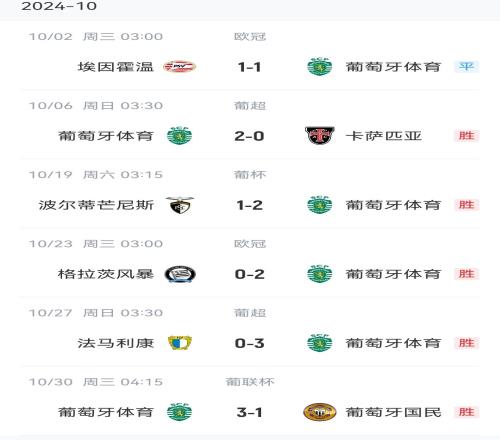500x440 pixels.
Task: Click Sporting logo beside the 1-1 score
Action: coord(320,67)
